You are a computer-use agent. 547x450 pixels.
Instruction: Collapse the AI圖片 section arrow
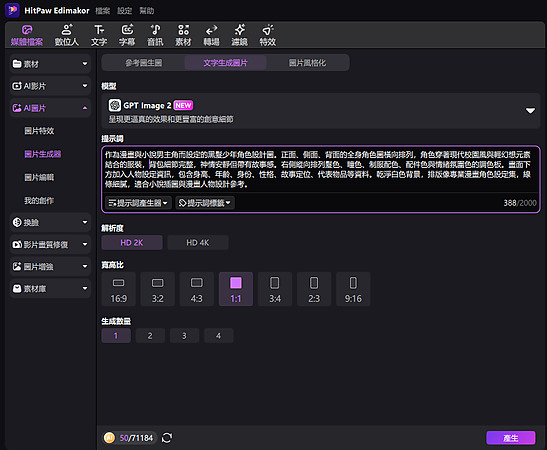[85, 108]
